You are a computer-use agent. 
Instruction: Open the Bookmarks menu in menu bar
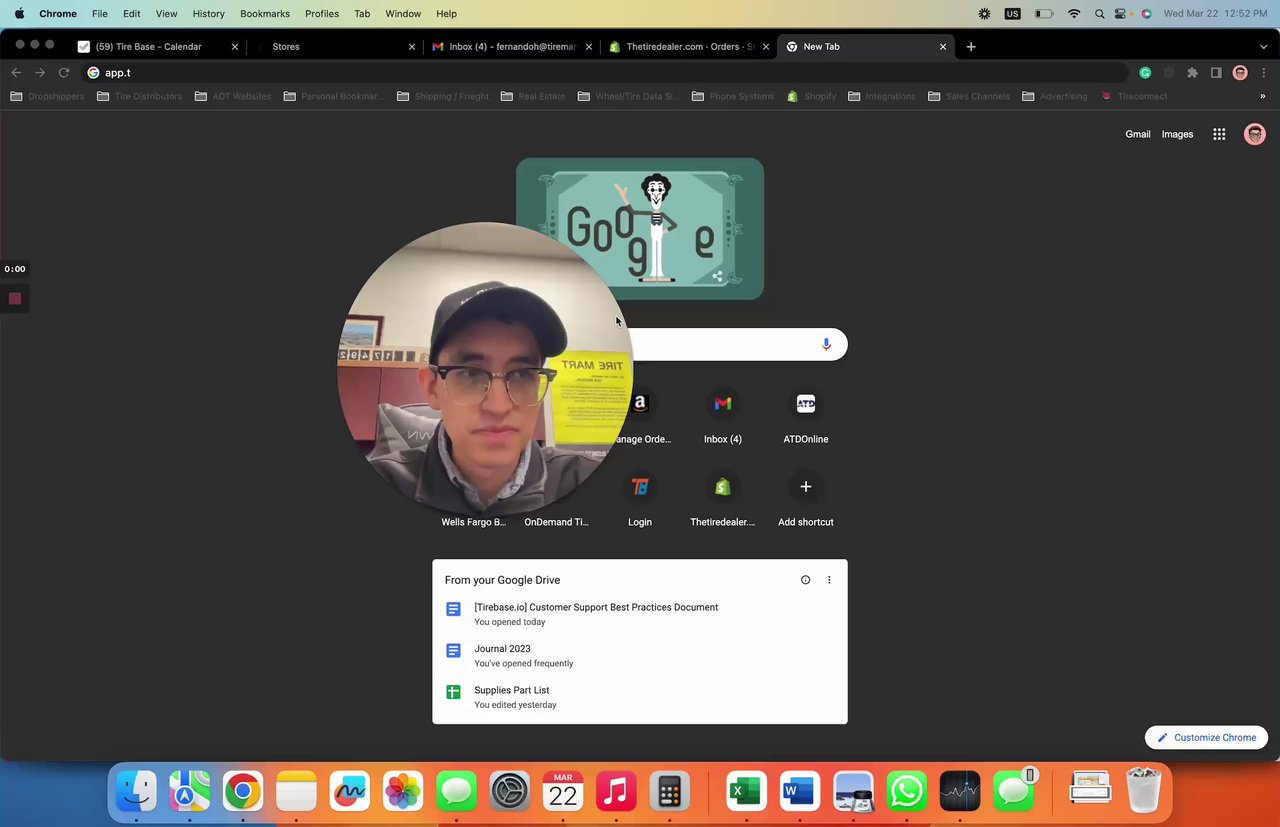pyautogui.click(x=265, y=14)
